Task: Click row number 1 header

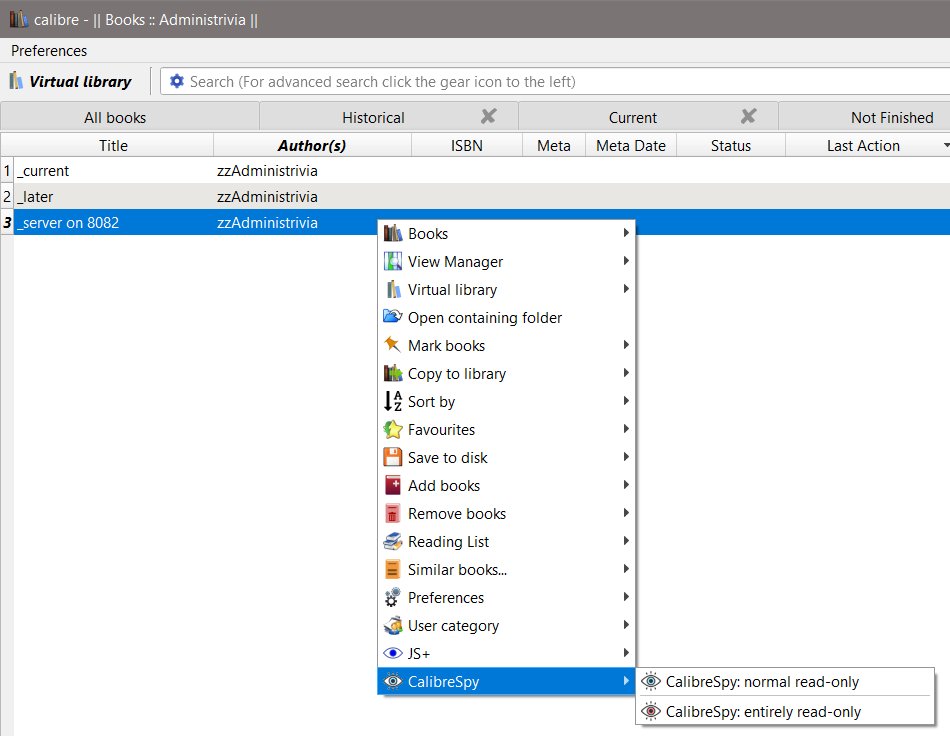Action: pyautogui.click(x=7, y=170)
